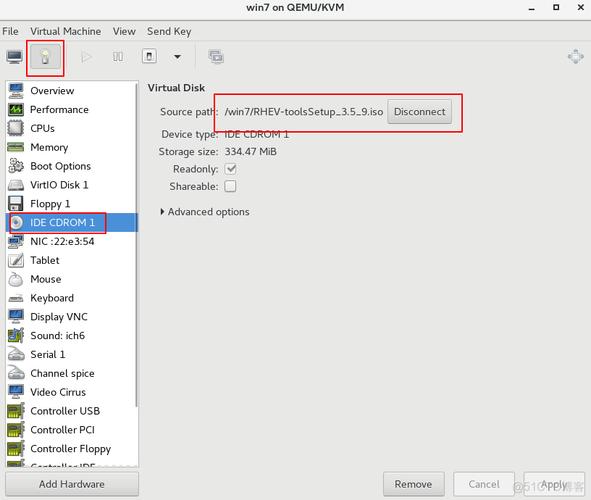Open the View menu
Image resolution: width=591 pixels, height=500 pixels.
[124, 31]
